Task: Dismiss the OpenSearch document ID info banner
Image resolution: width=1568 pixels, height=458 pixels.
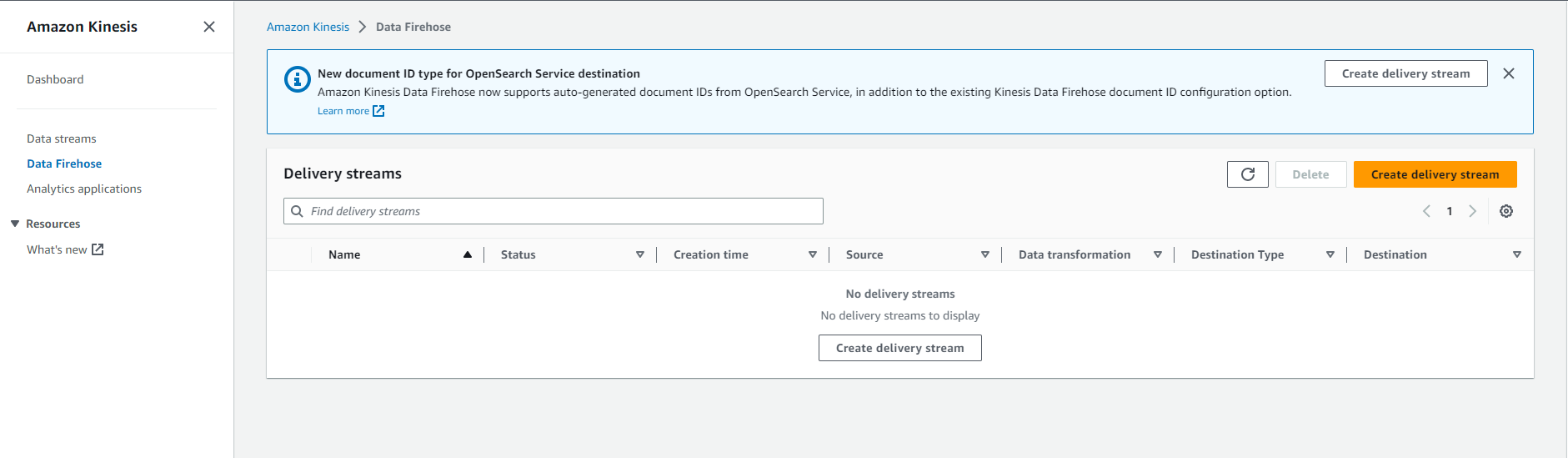Action: point(1509,73)
